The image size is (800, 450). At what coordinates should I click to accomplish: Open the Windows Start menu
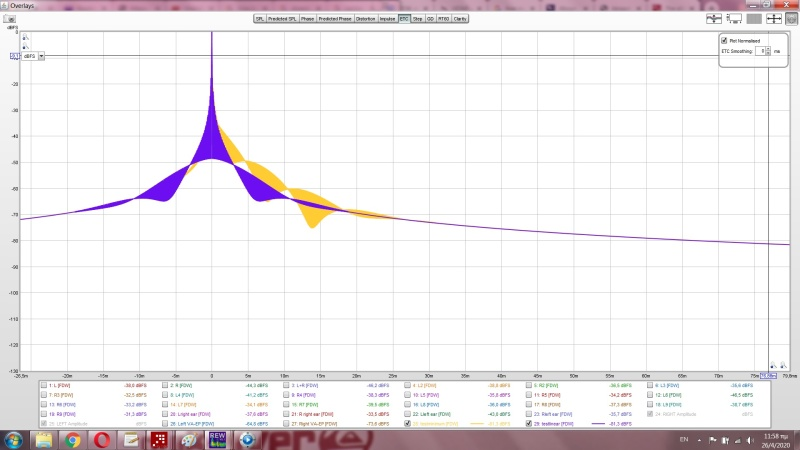tap(15, 439)
